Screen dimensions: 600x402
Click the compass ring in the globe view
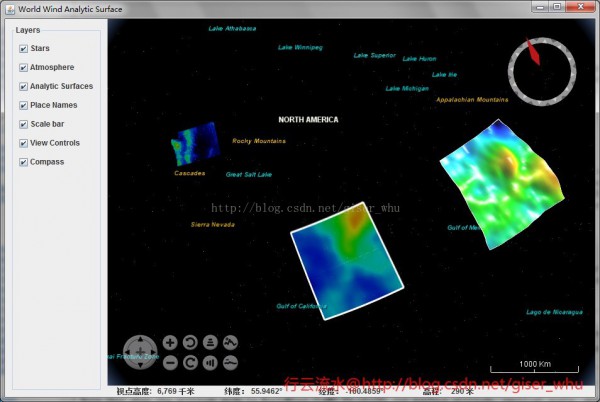point(542,71)
